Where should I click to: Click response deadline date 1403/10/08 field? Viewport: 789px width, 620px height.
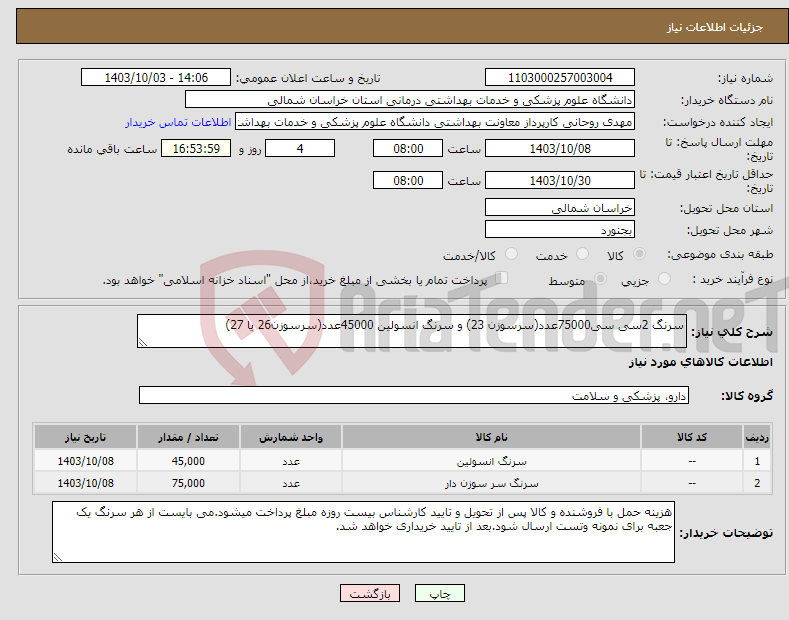point(560,148)
